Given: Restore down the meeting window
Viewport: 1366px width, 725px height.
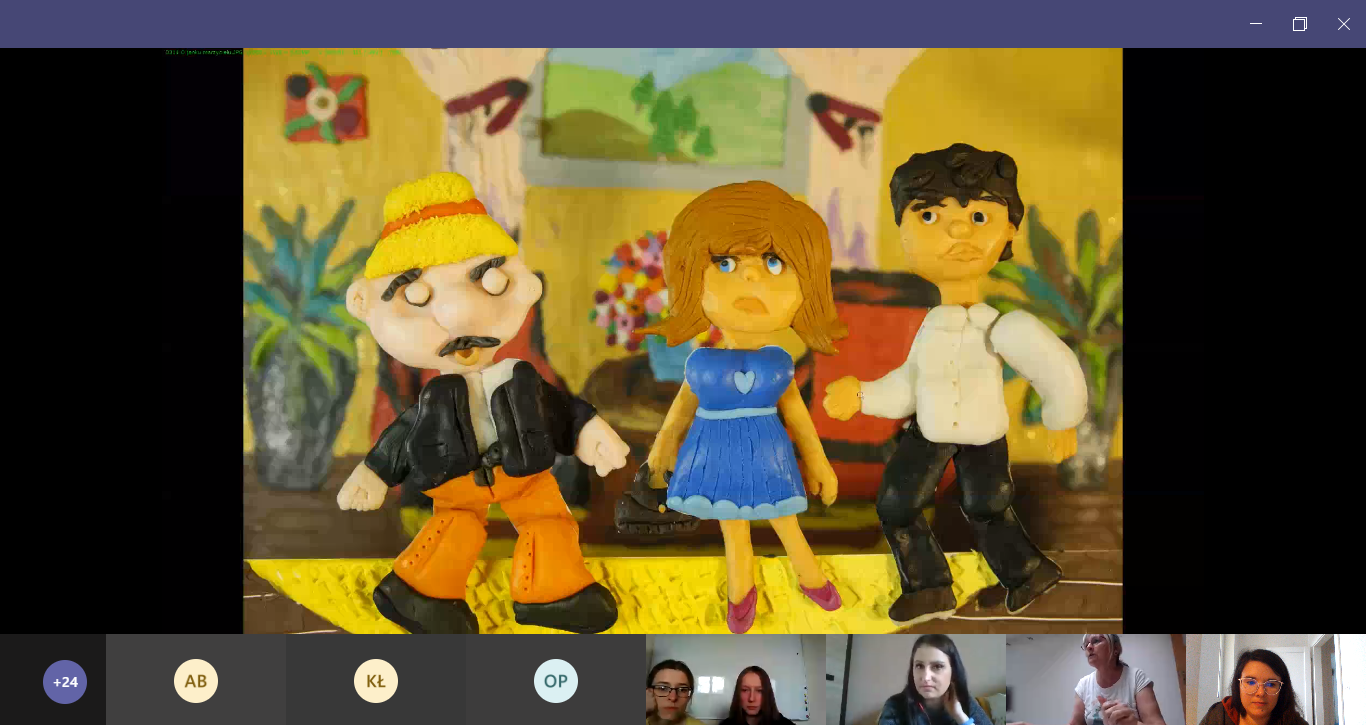Looking at the screenshot, I should coord(1300,24).
